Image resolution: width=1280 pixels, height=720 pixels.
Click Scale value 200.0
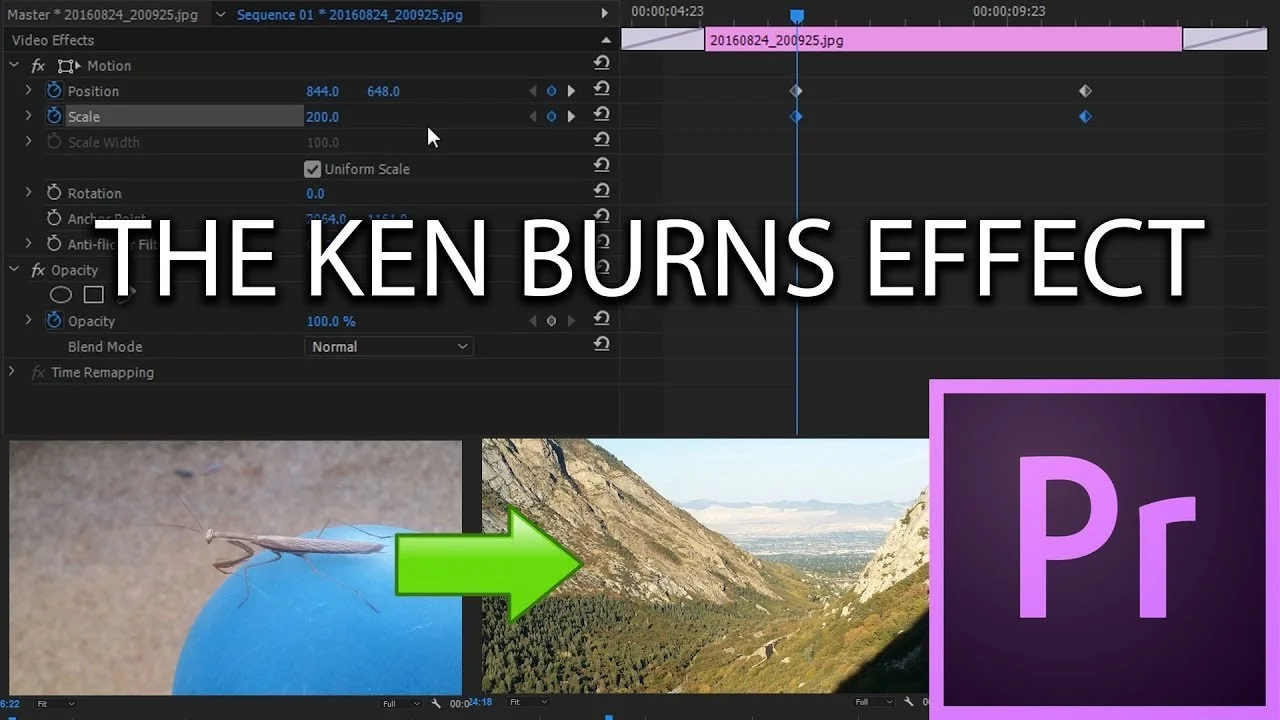click(323, 117)
